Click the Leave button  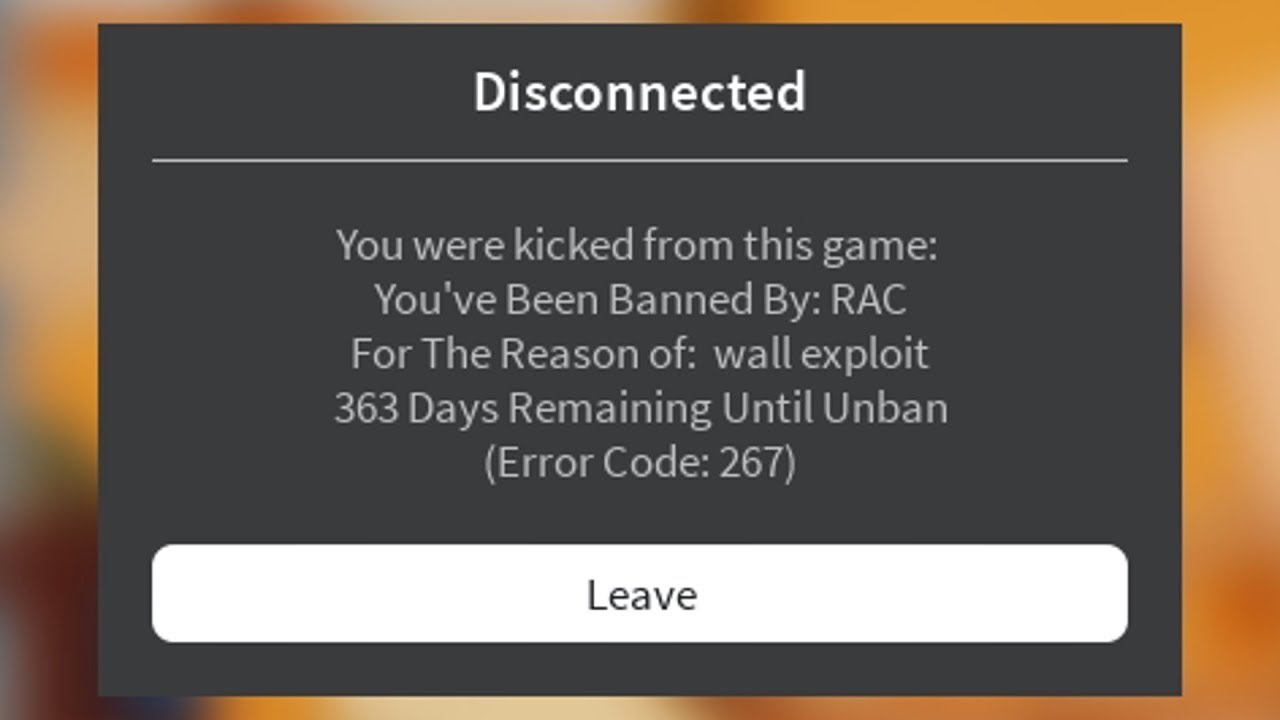(640, 593)
